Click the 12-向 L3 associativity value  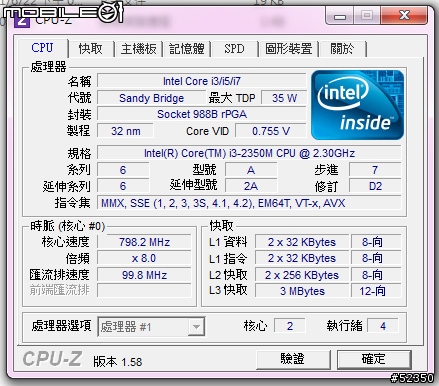[376, 291]
